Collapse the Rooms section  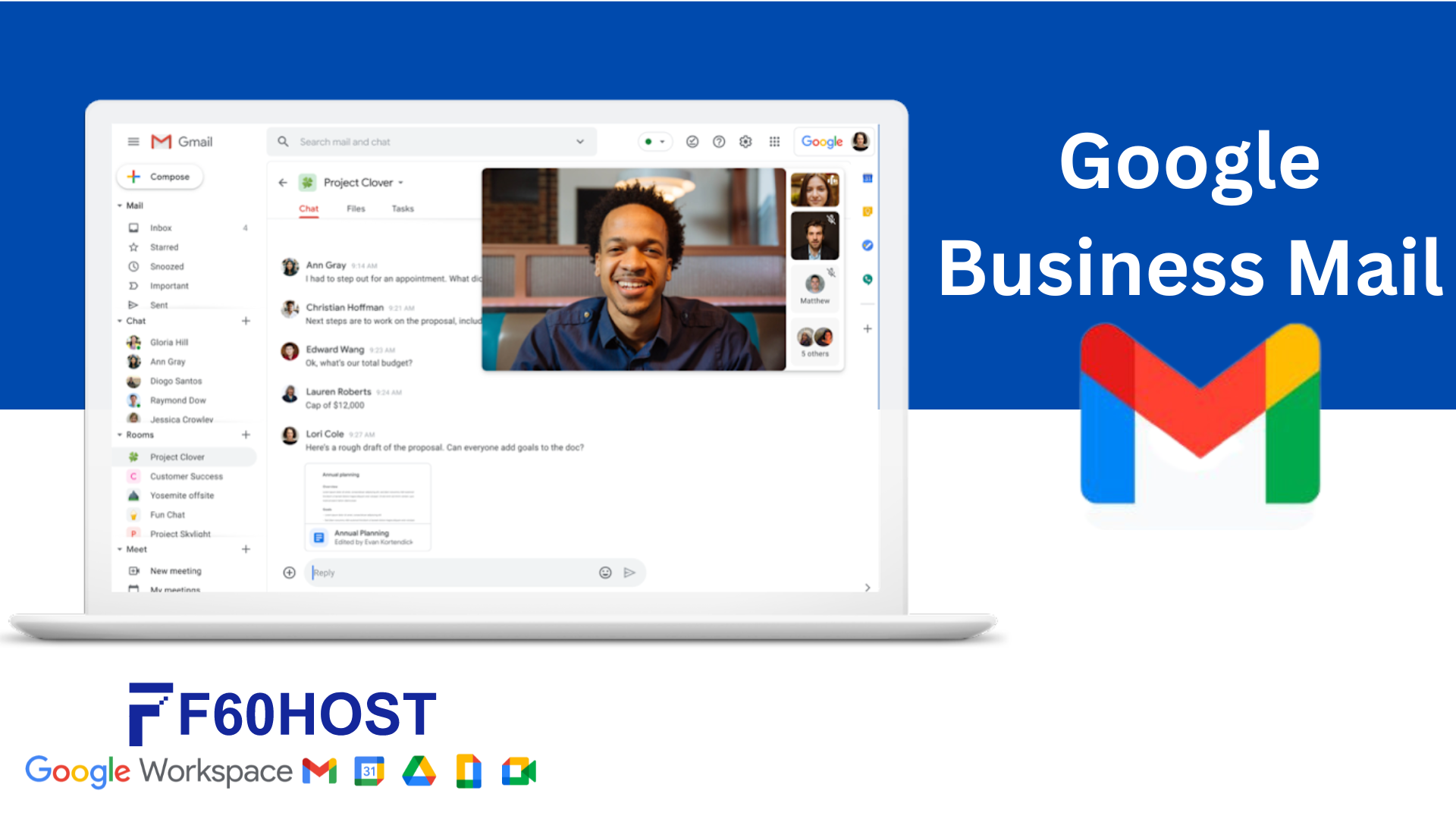coord(120,435)
